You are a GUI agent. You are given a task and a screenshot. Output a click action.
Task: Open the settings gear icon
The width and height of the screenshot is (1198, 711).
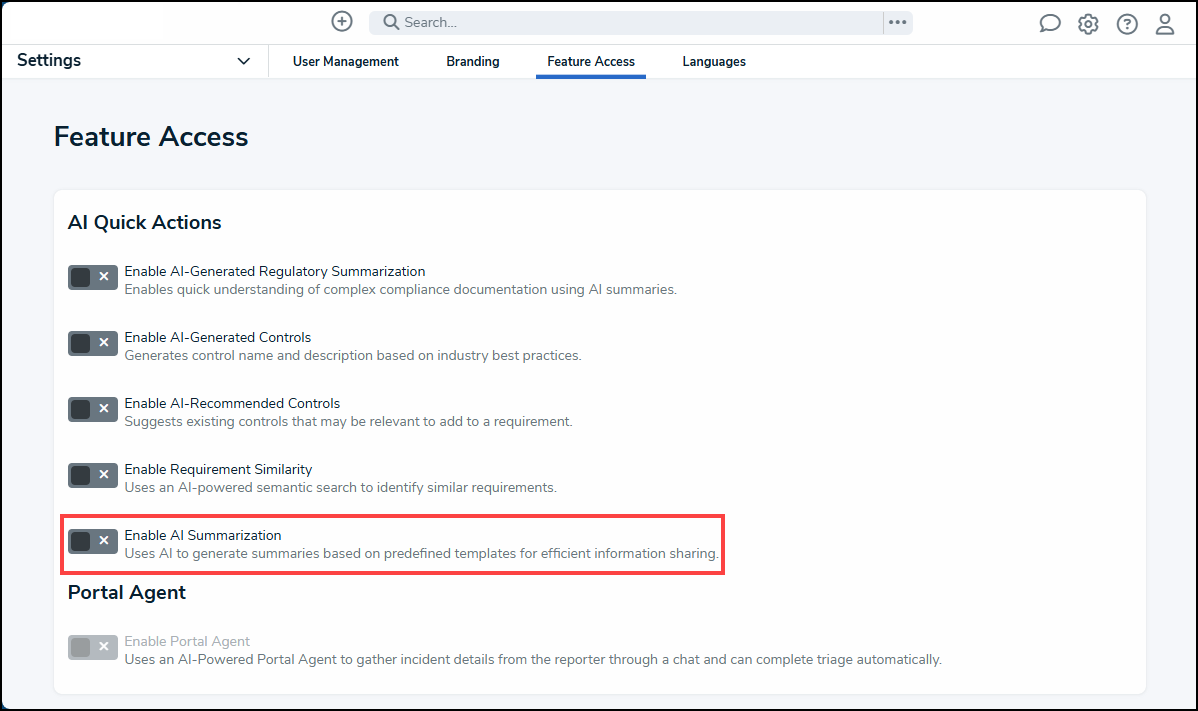click(x=1088, y=23)
